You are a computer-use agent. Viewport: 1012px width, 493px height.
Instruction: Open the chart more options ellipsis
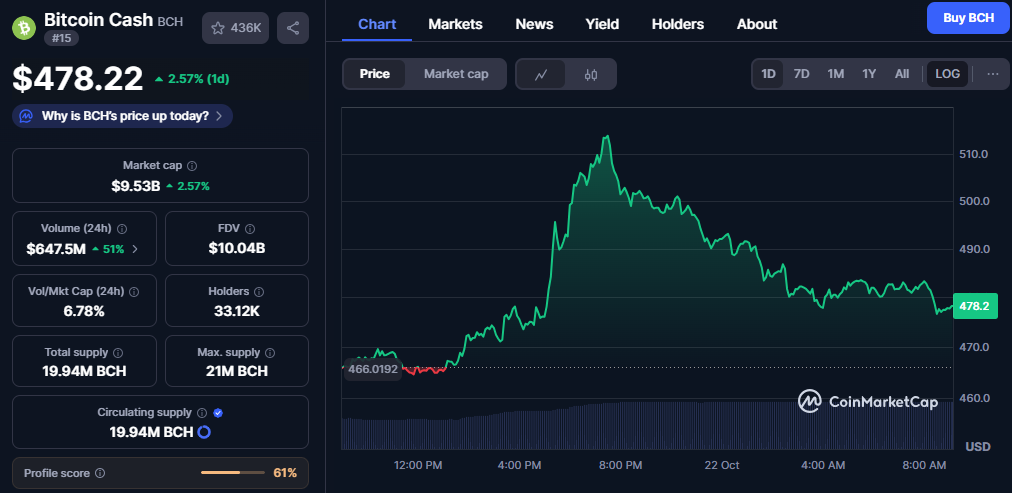coord(992,74)
